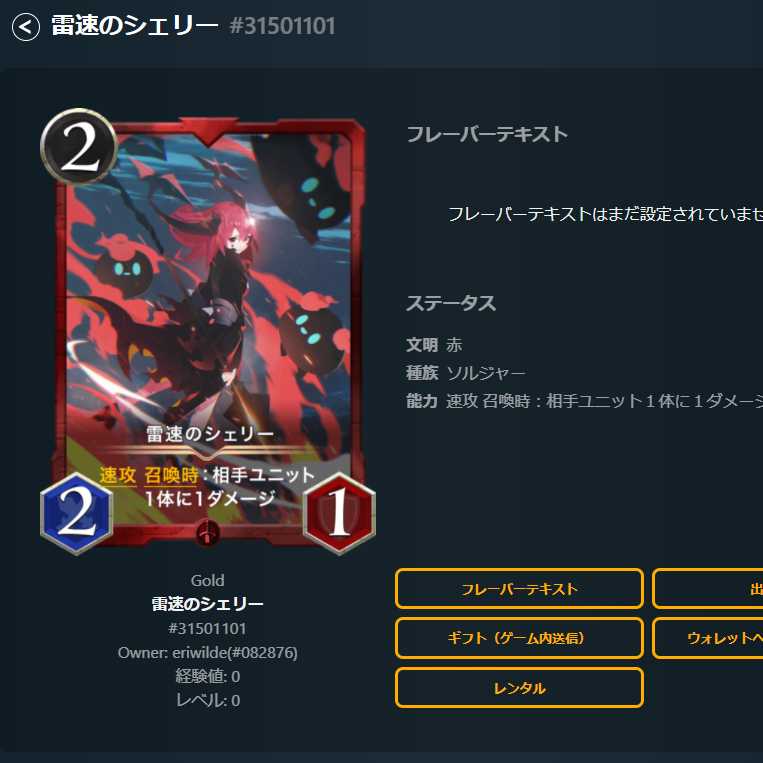Click the soldier emblem at the card's bottom edge
This screenshot has width=763, height=763.
[208, 532]
